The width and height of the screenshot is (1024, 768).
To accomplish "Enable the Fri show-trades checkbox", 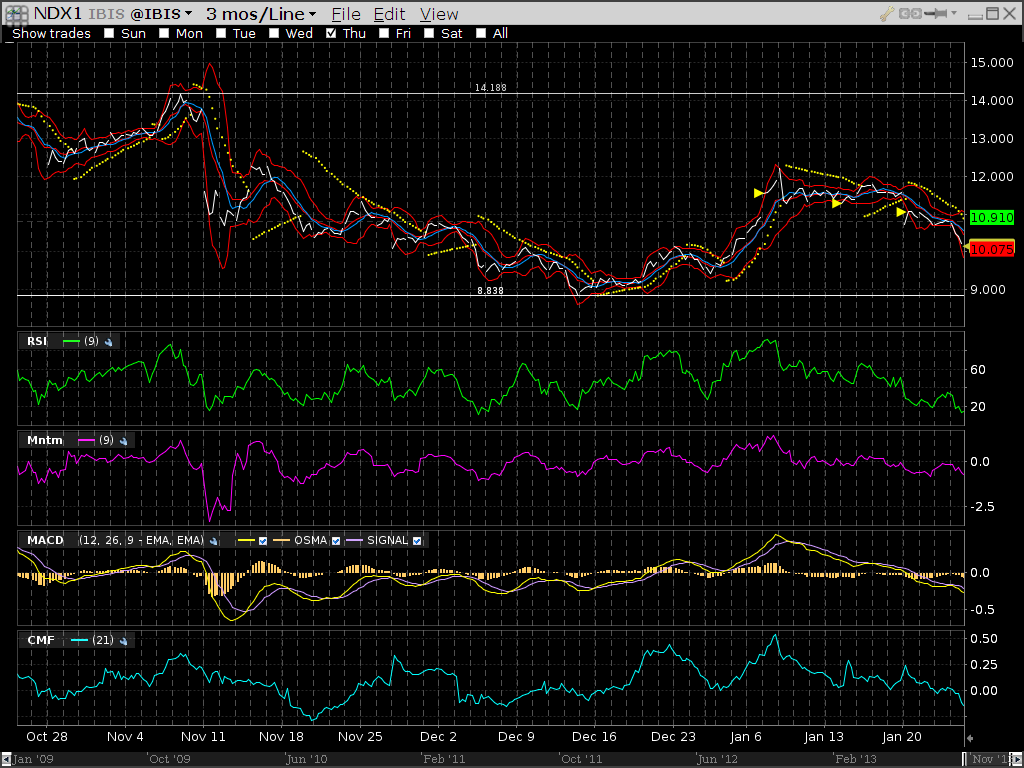I will (384, 33).
